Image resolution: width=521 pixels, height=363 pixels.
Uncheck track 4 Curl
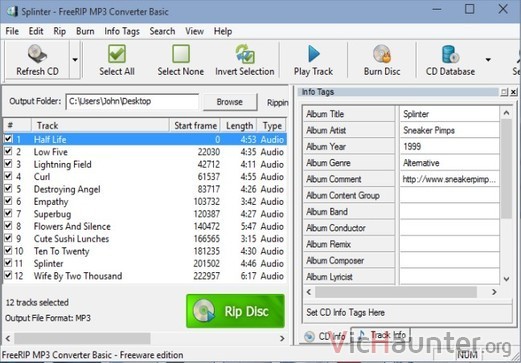point(8,176)
